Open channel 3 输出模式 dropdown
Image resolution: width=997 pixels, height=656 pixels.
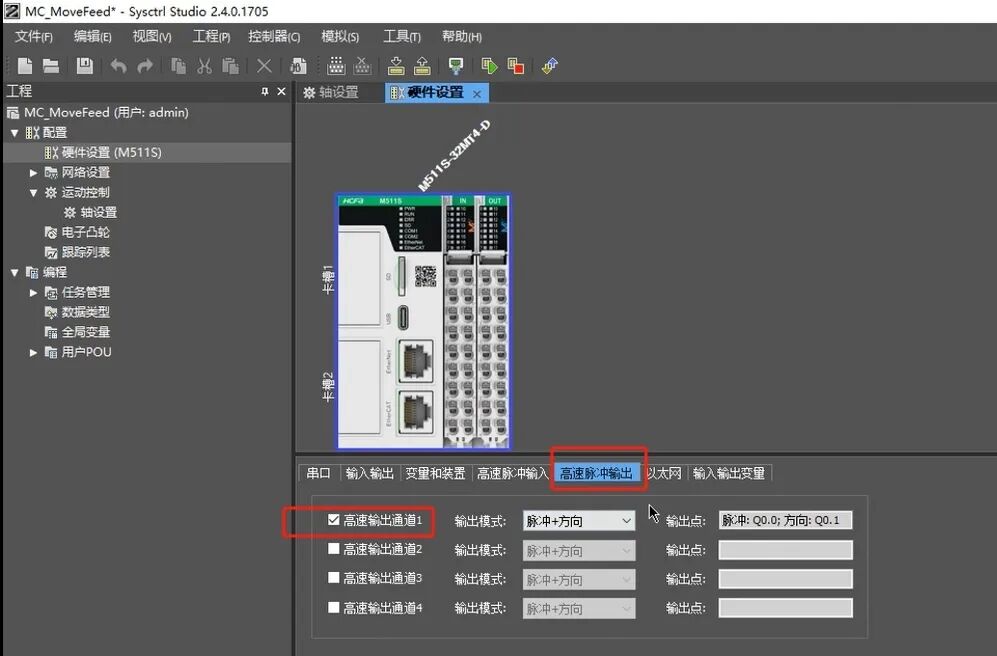(579, 580)
